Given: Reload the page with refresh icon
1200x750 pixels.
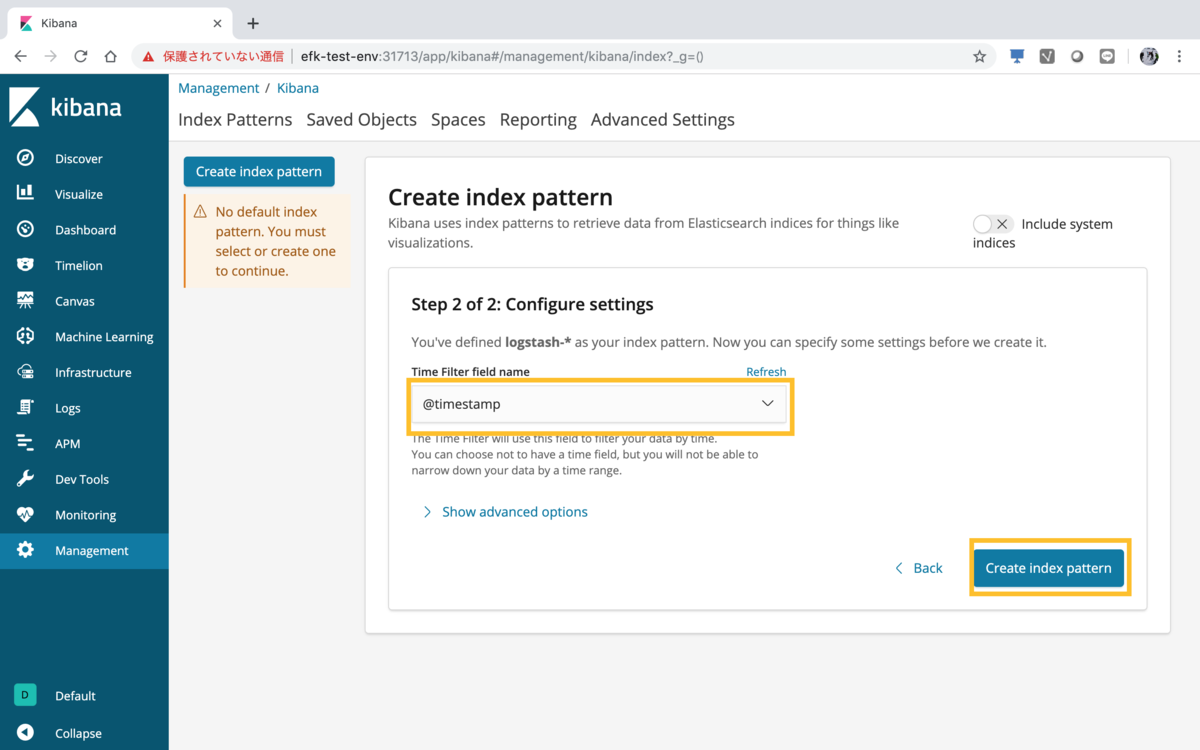Looking at the screenshot, I should [81, 57].
